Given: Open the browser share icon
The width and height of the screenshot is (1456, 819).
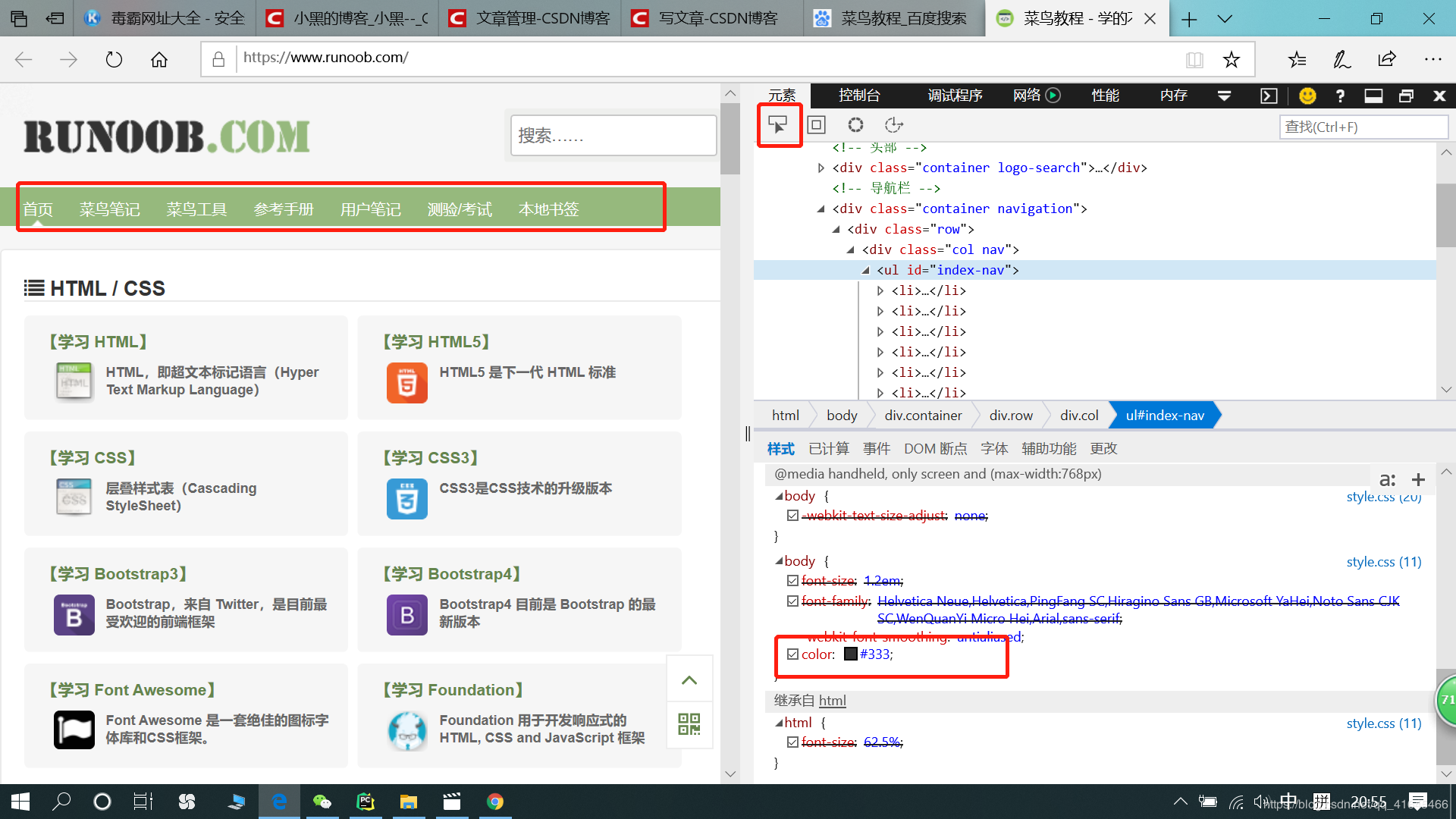Looking at the screenshot, I should (1387, 59).
